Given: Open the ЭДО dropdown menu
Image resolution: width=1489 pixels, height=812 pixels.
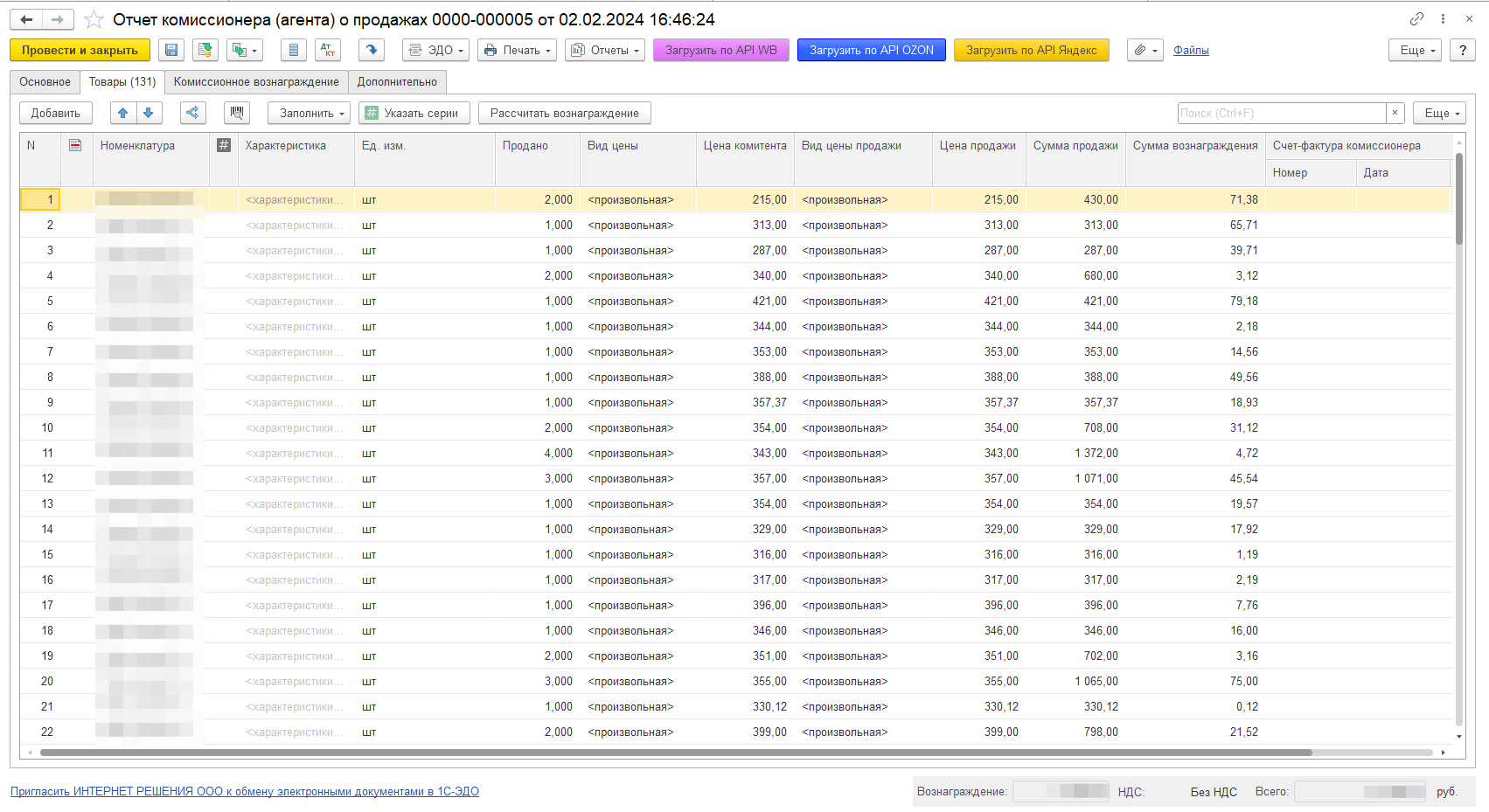Looking at the screenshot, I should pos(435,51).
